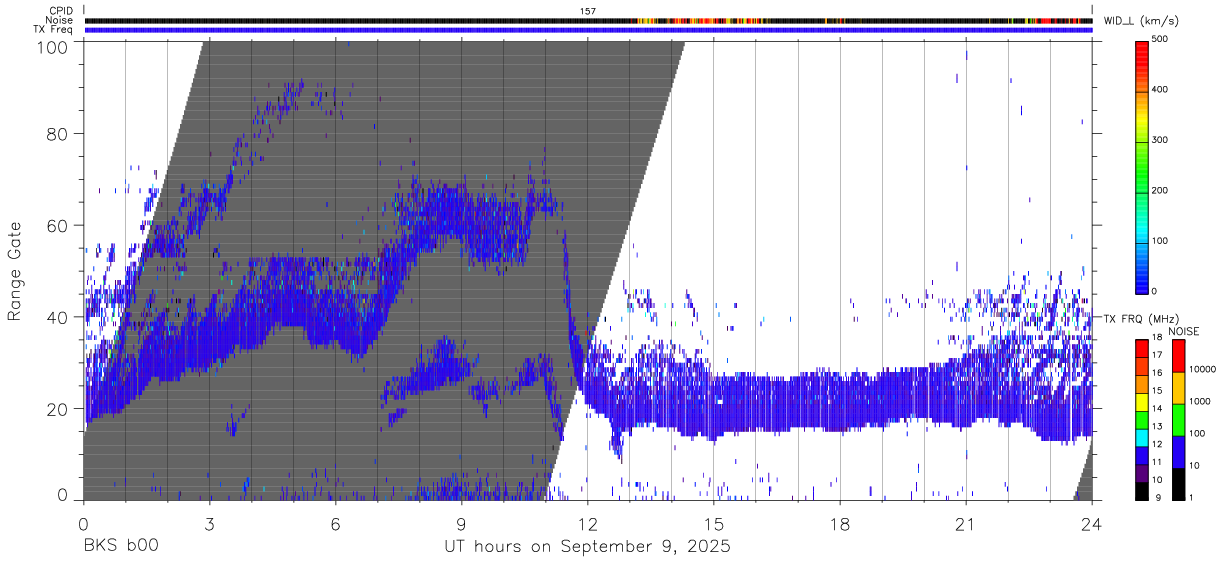This screenshot has height=567, width=1228.
Task: Click the CPID value 157
Action: click(588, 11)
